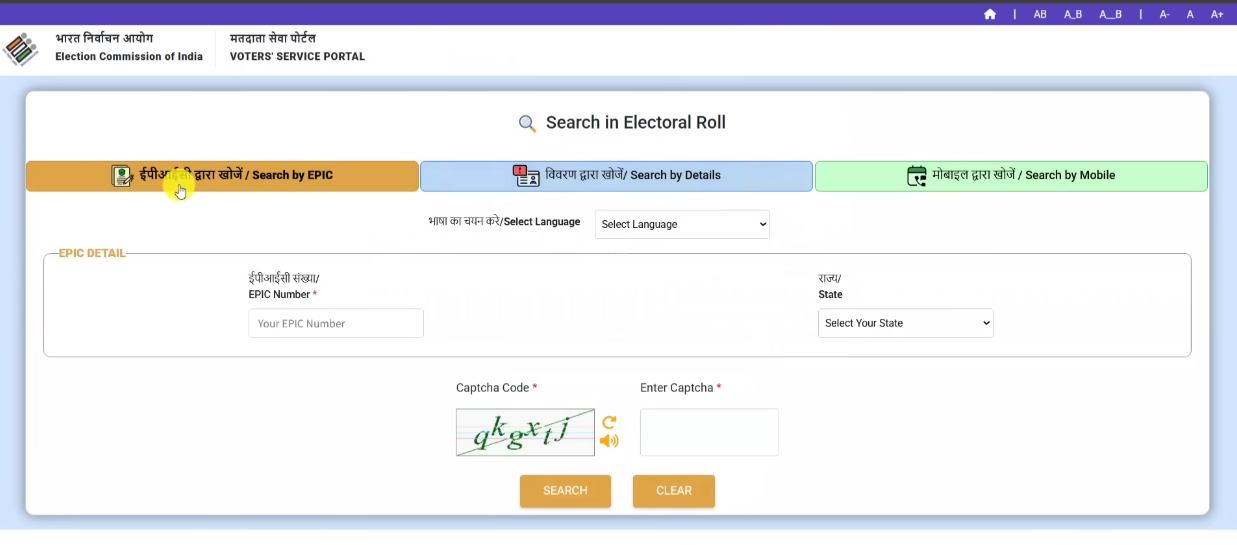This screenshot has height=545, width=1237.
Task: Increase font size with A+
Action: click(1217, 14)
